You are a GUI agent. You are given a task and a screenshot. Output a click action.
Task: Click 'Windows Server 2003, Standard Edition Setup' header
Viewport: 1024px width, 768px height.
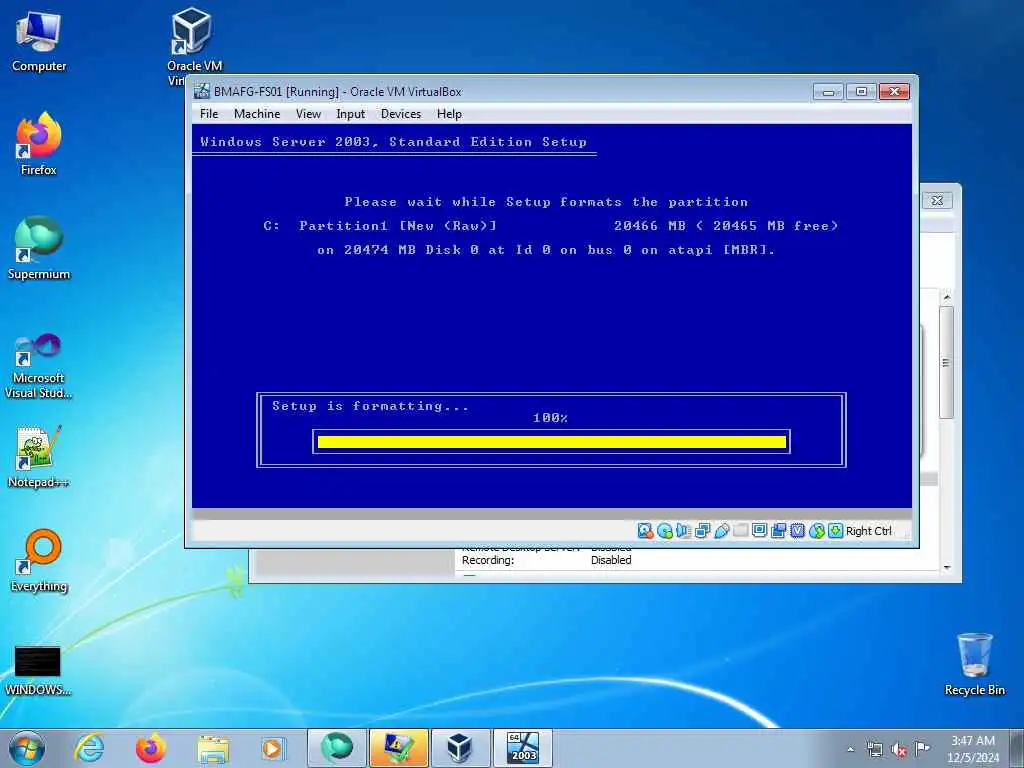(394, 142)
